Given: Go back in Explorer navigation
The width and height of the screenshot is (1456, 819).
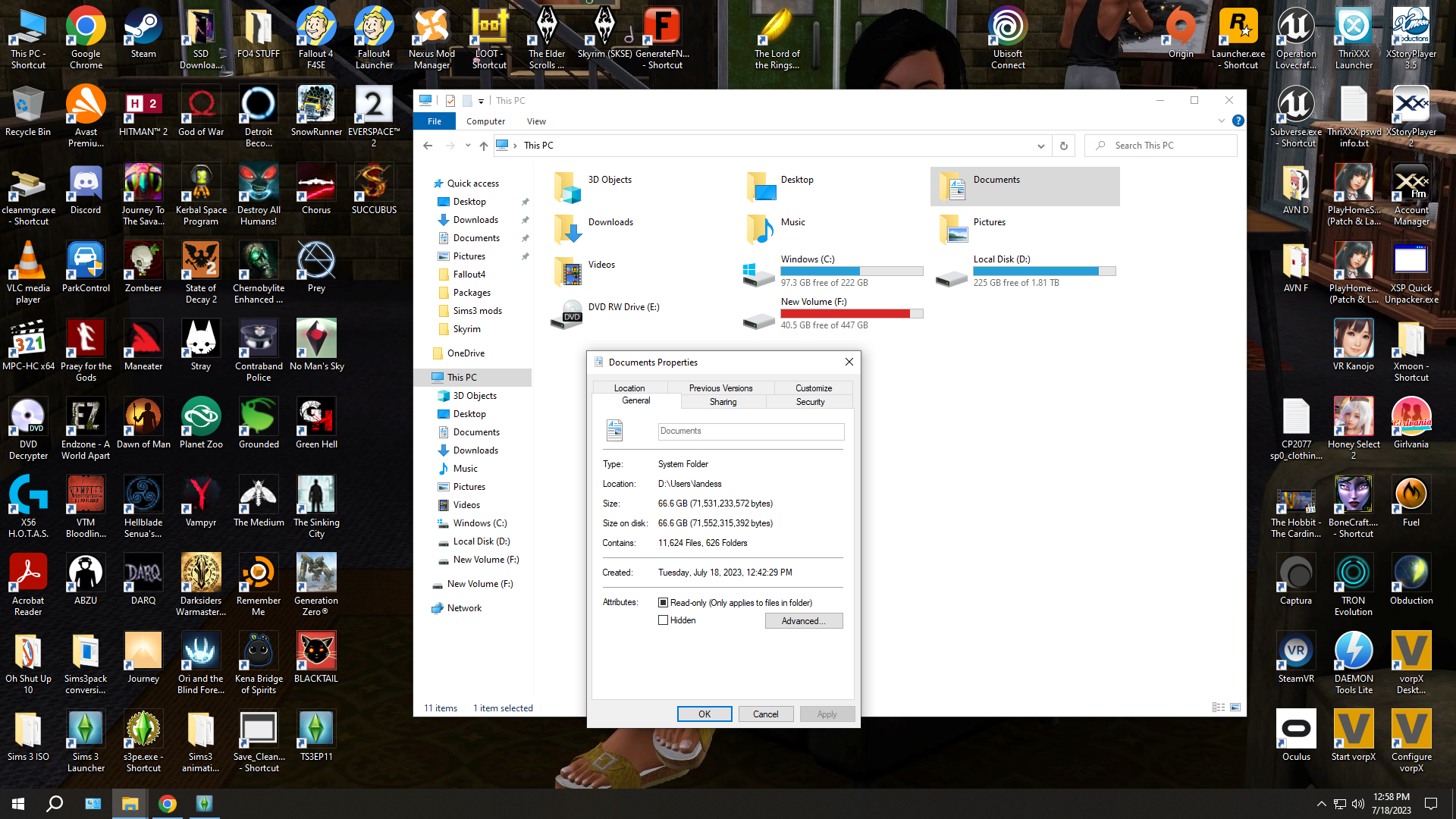Looking at the screenshot, I should [428, 146].
